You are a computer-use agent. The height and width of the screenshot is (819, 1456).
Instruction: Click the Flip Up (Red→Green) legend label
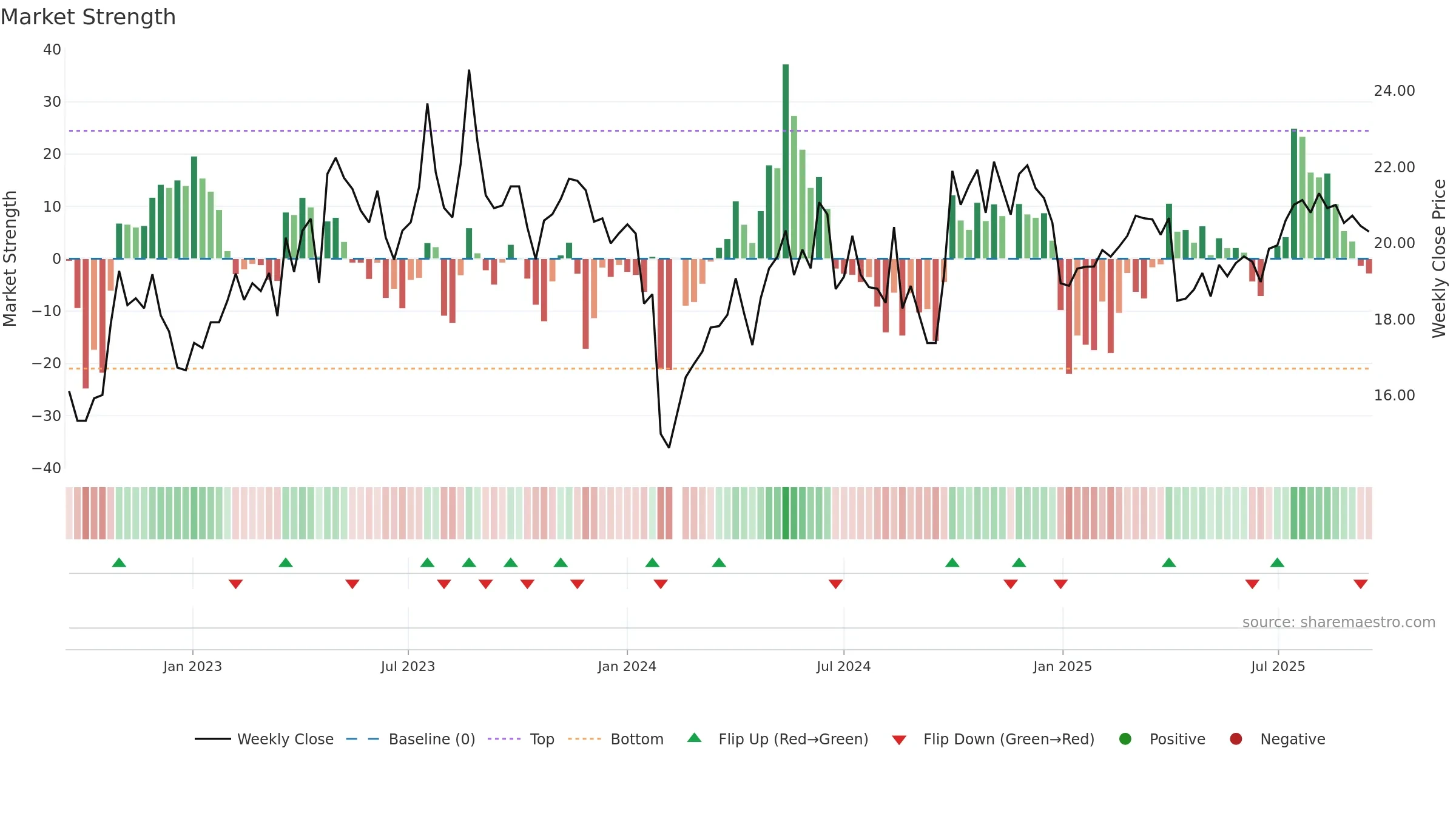click(794, 739)
